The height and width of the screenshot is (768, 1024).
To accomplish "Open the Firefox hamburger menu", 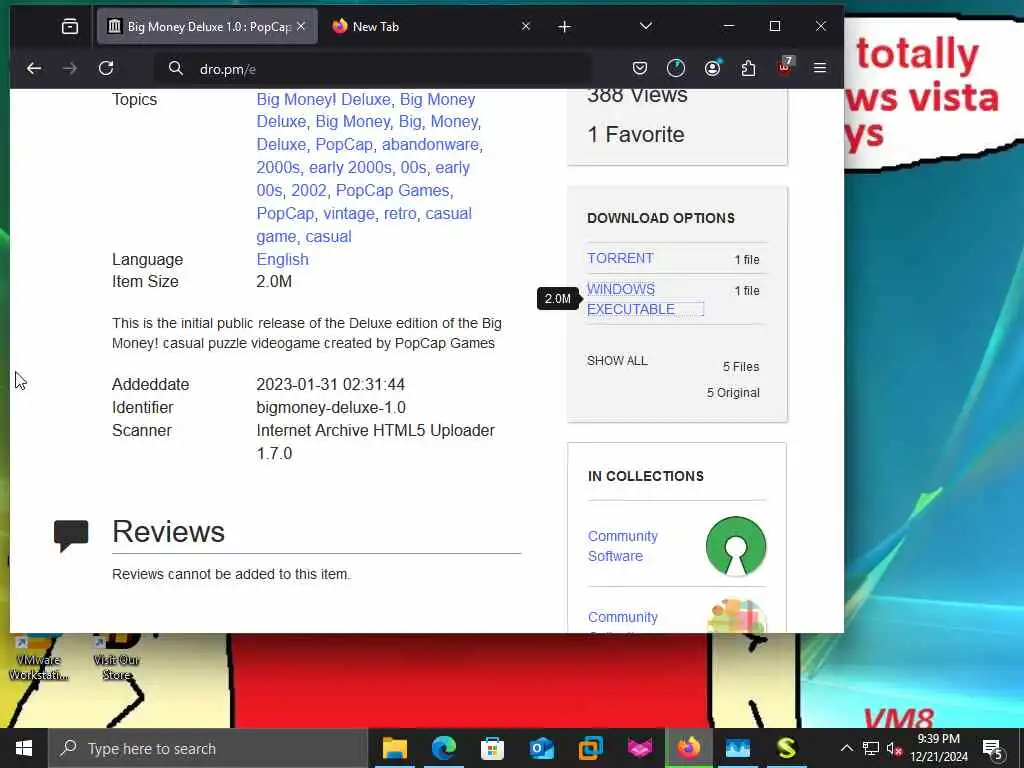I will 820,68.
